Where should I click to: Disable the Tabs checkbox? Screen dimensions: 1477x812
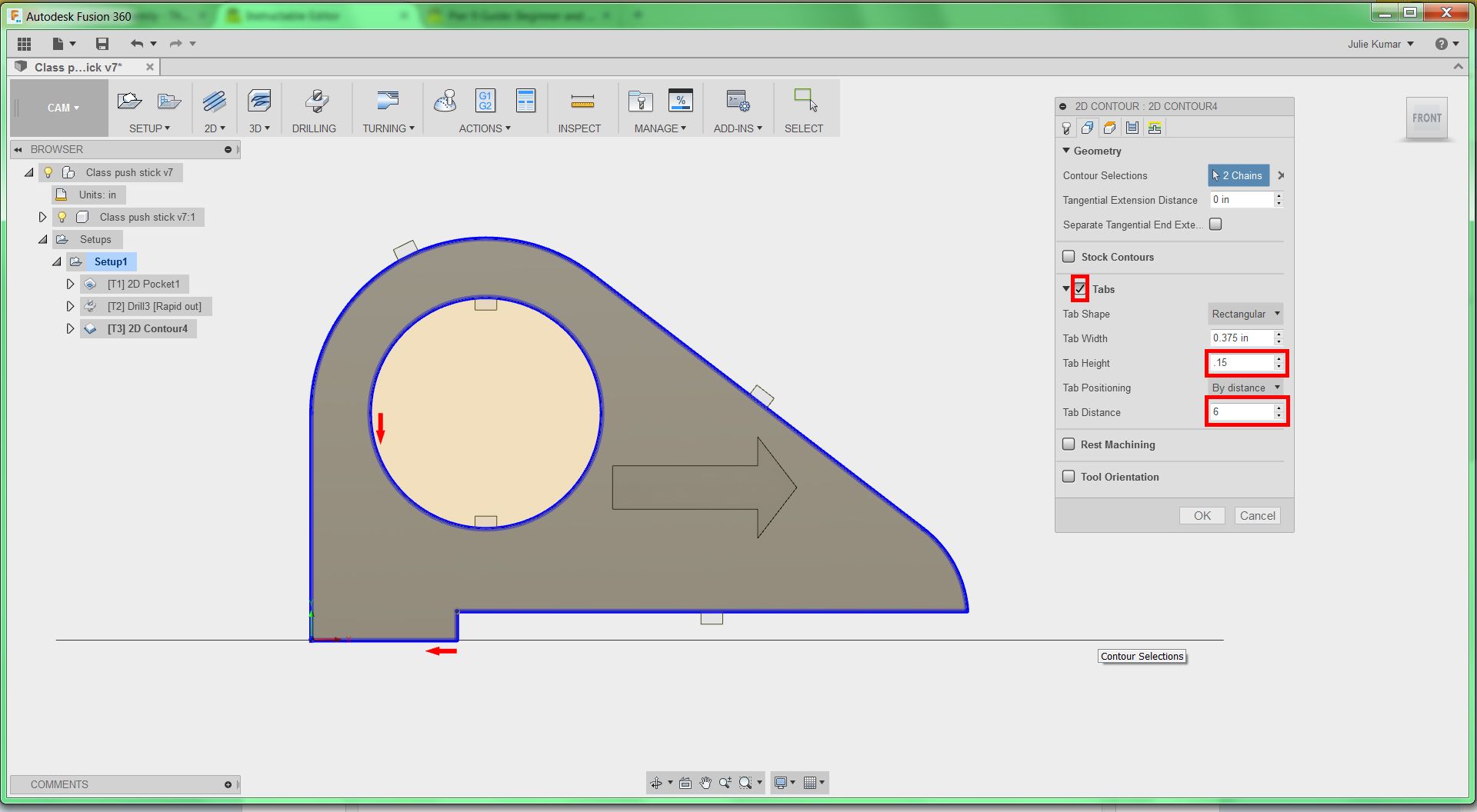[x=1082, y=289]
